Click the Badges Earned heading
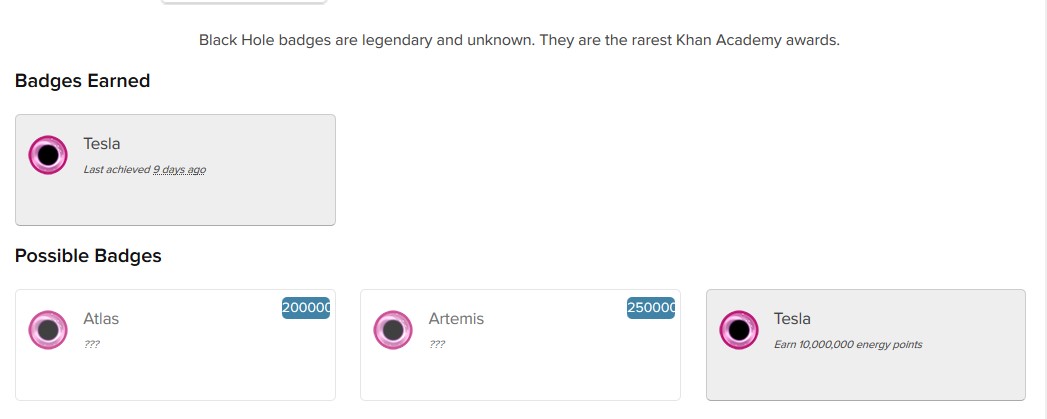The image size is (1047, 419). [x=82, y=81]
